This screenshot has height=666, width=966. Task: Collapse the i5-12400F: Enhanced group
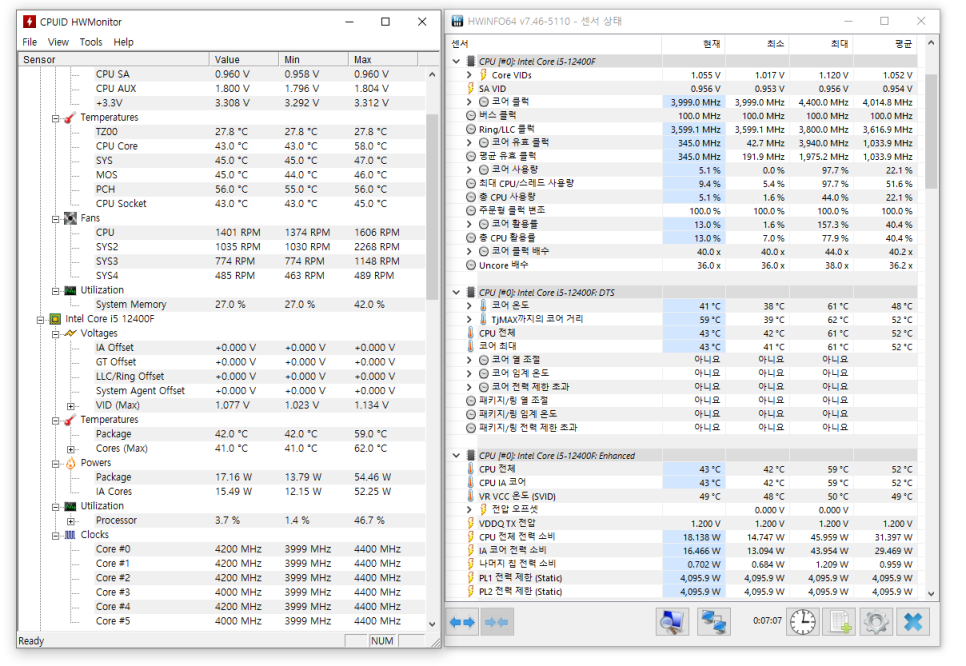coord(456,455)
